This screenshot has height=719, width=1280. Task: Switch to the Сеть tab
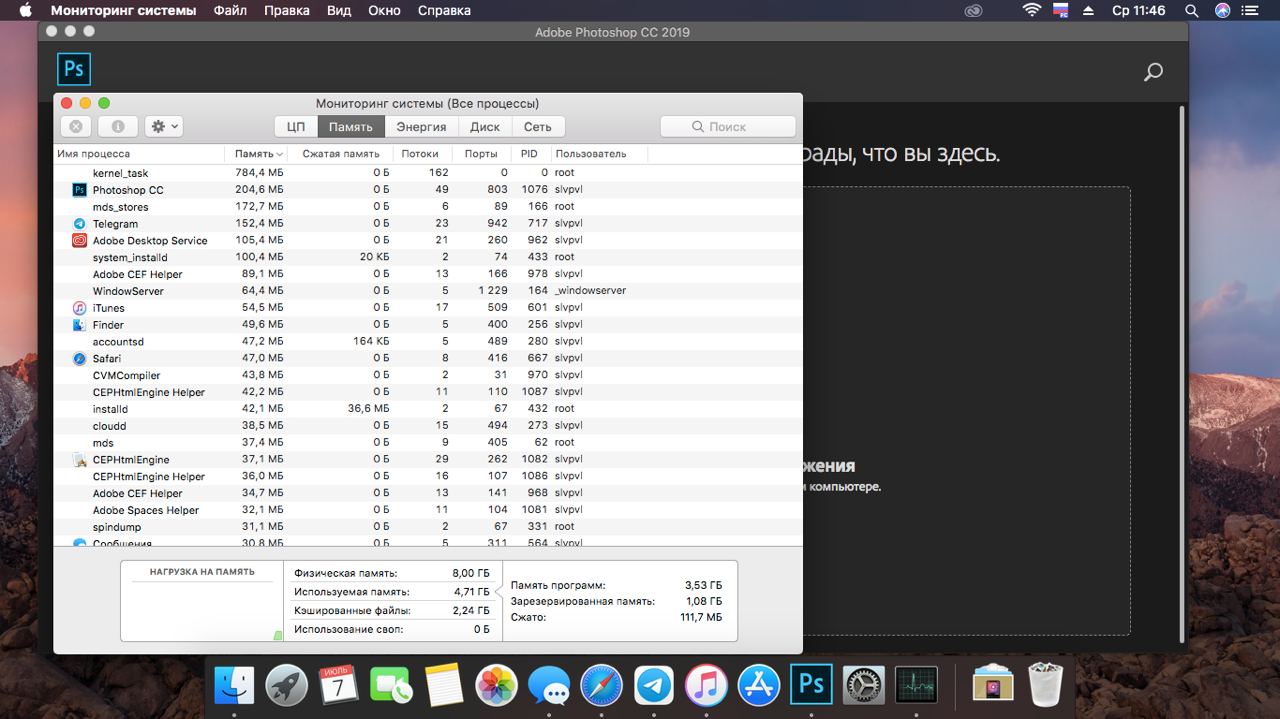point(538,126)
